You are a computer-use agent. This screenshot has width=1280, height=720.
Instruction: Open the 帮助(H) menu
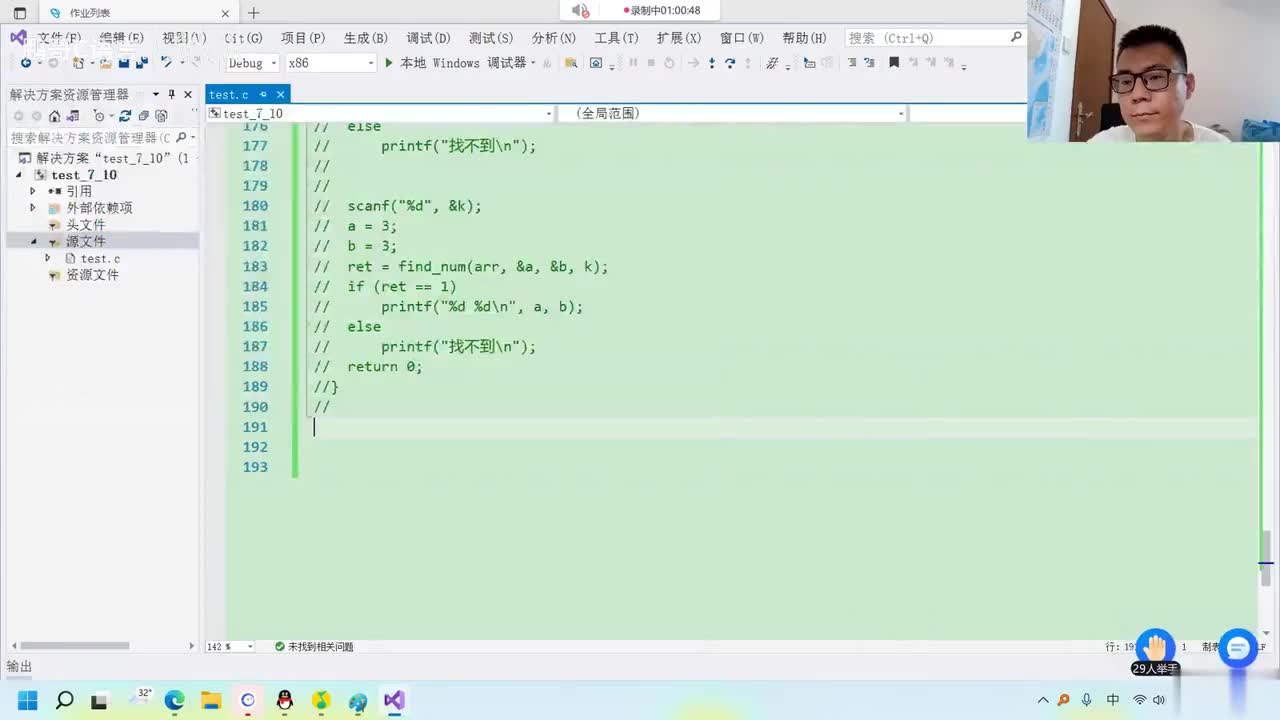tap(804, 38)
